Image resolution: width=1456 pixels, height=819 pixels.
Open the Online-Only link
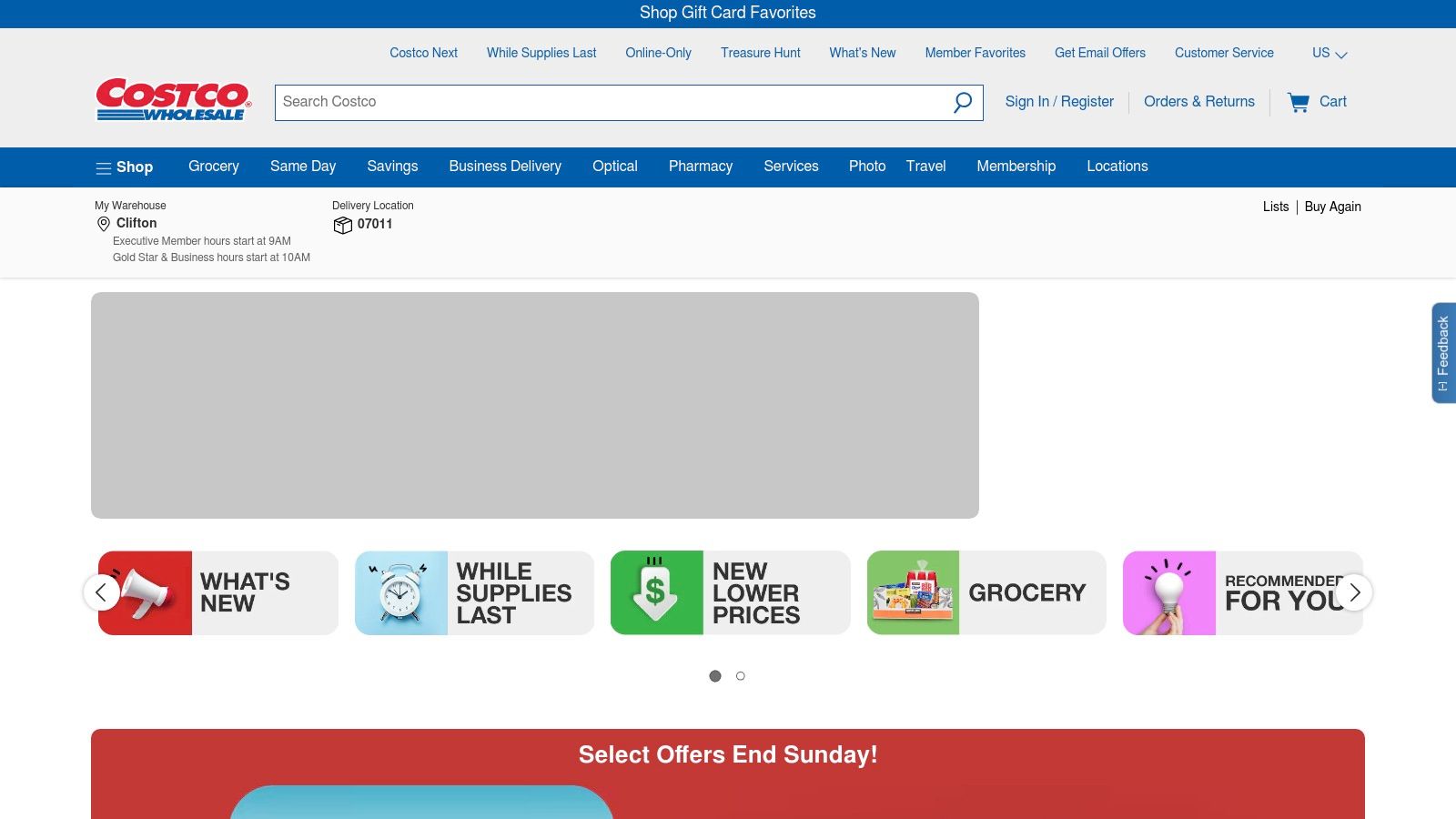(658, 53)
